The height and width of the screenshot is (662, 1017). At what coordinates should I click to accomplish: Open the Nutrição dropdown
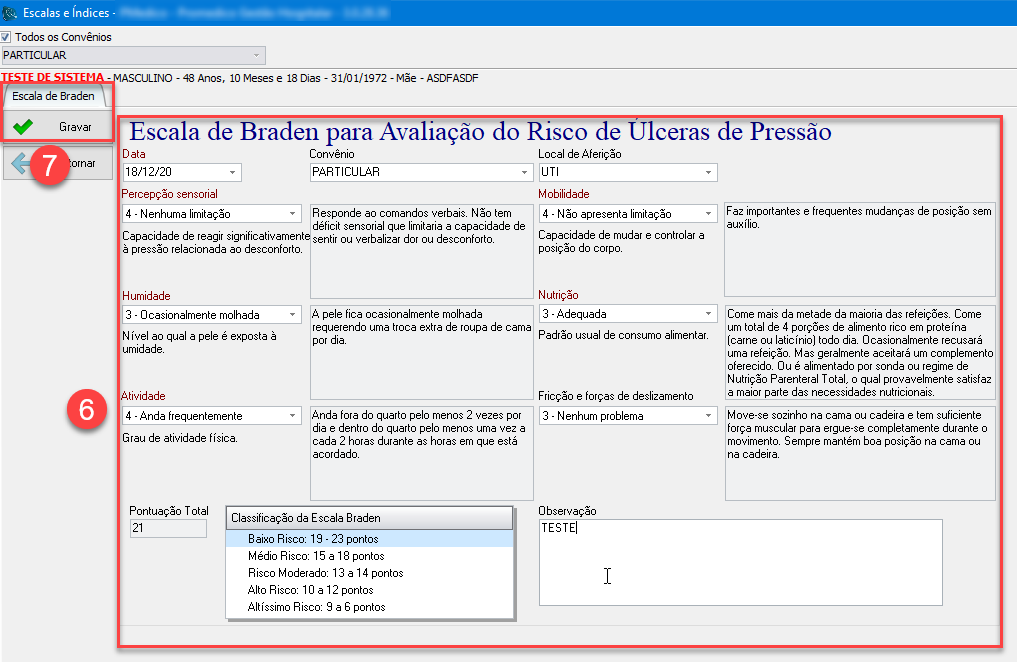708,315
